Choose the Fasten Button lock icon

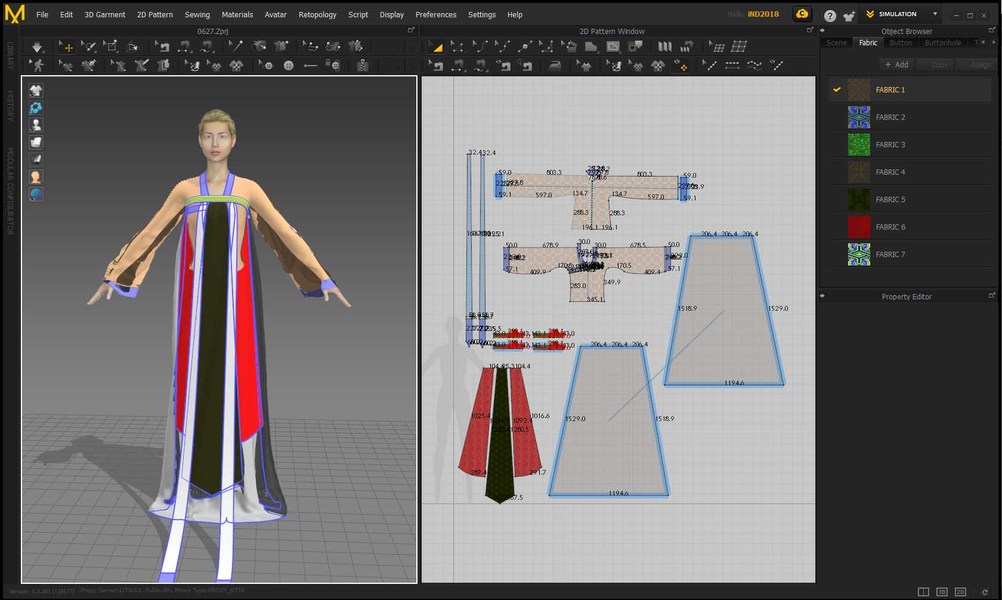pos(332,65)
